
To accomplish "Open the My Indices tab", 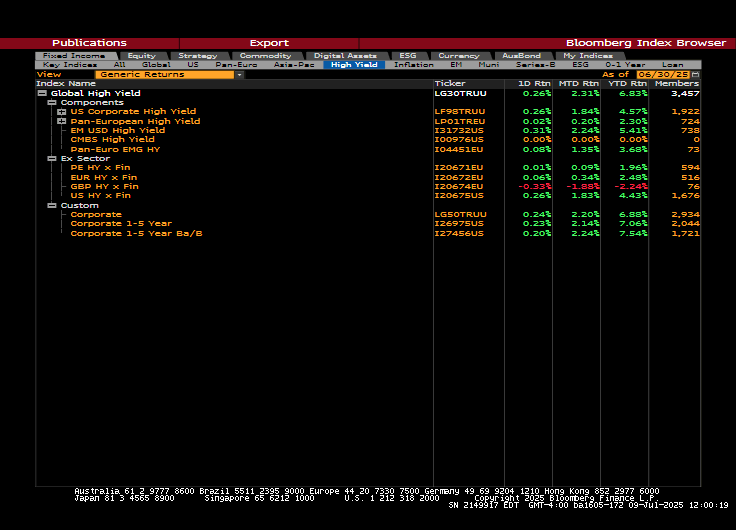I will [x=588, y=56].
